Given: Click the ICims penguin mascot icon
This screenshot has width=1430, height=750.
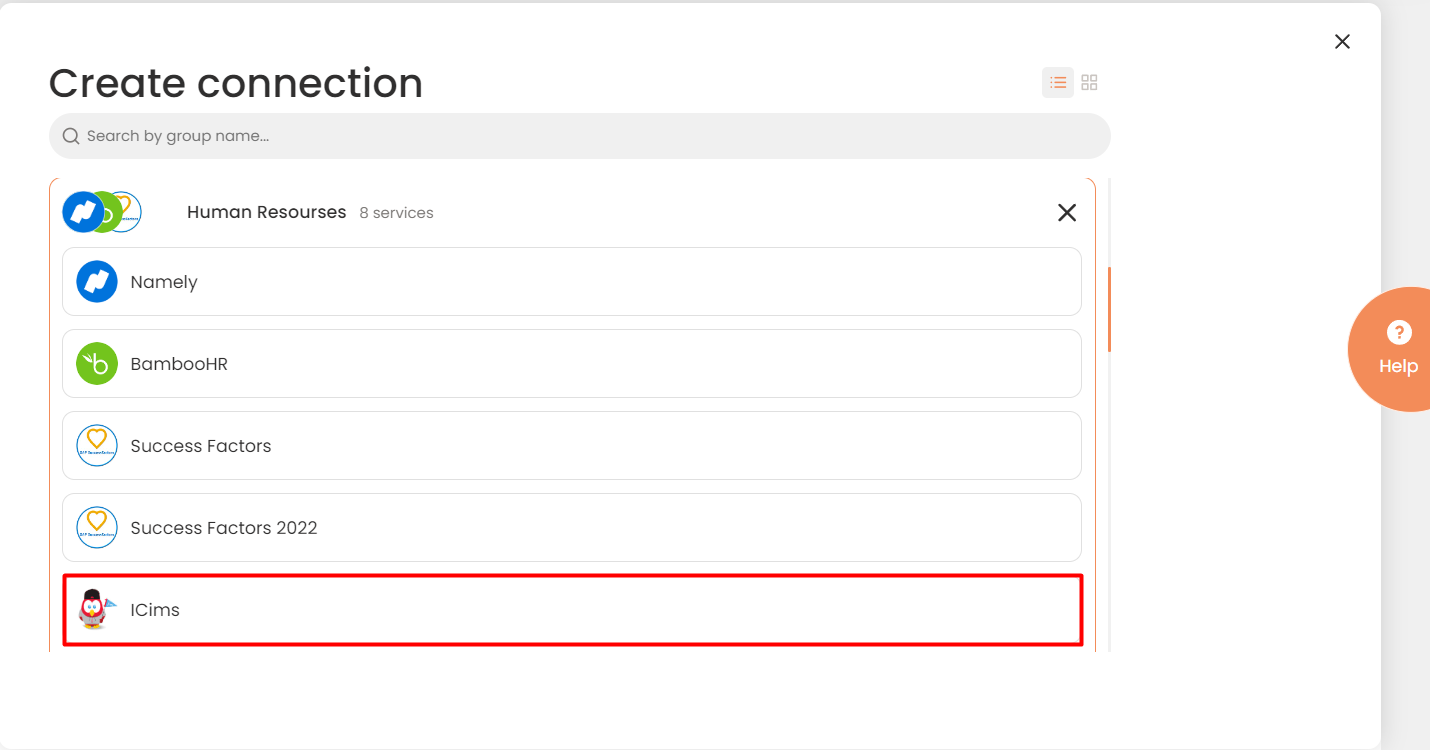Looking at the screenshot, I should click(x=97, y=609).
